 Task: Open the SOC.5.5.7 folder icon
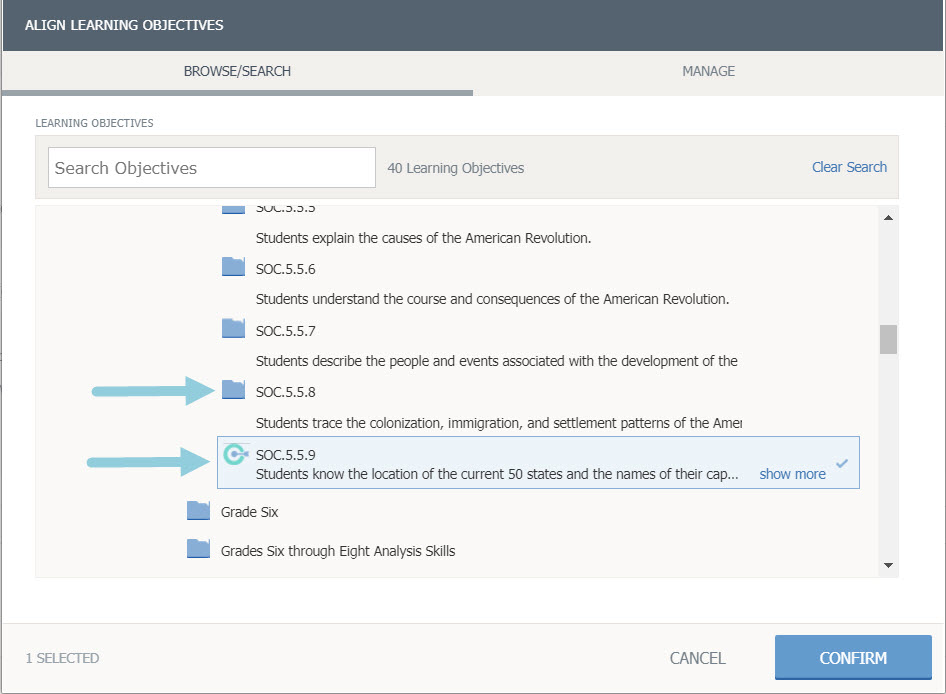tap(233, 328)
